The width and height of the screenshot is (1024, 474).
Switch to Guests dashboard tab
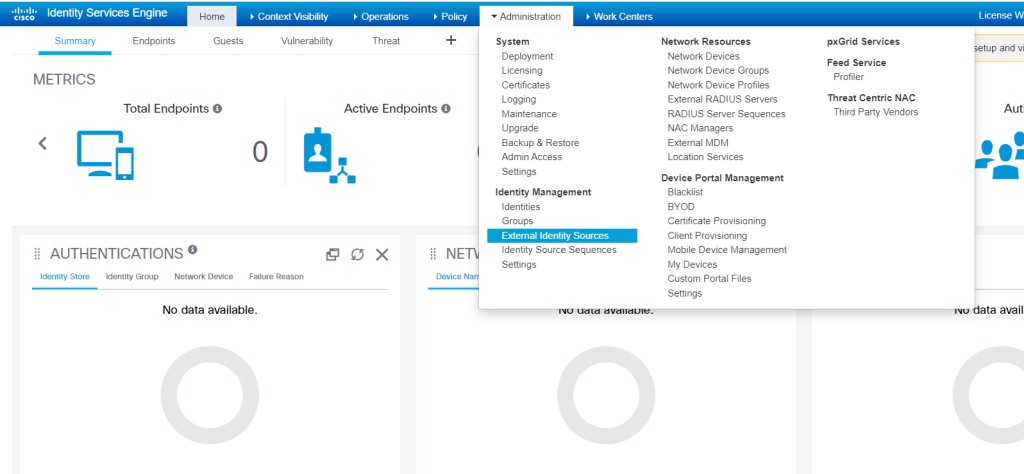[228, 40]
